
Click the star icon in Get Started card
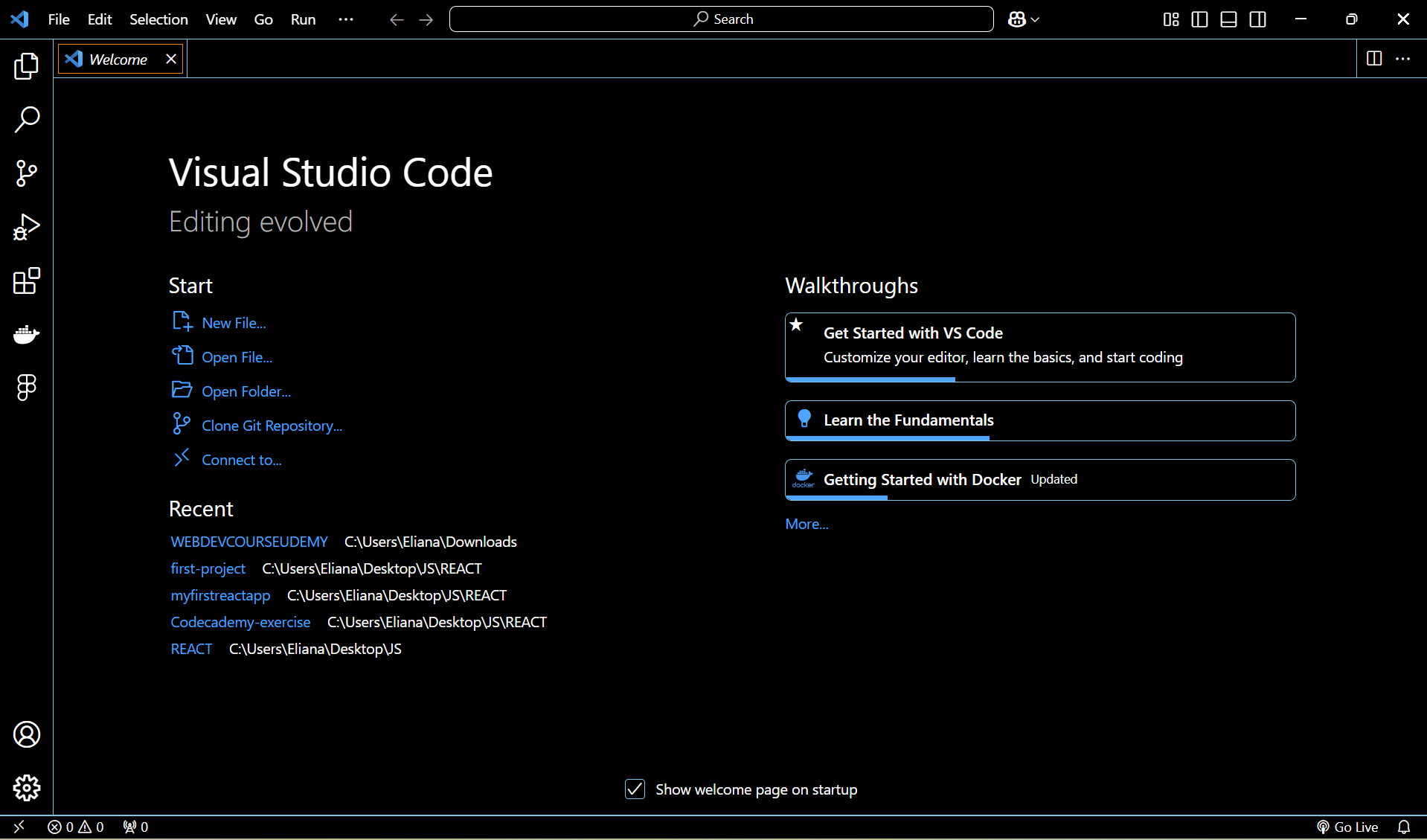(796, 324)
